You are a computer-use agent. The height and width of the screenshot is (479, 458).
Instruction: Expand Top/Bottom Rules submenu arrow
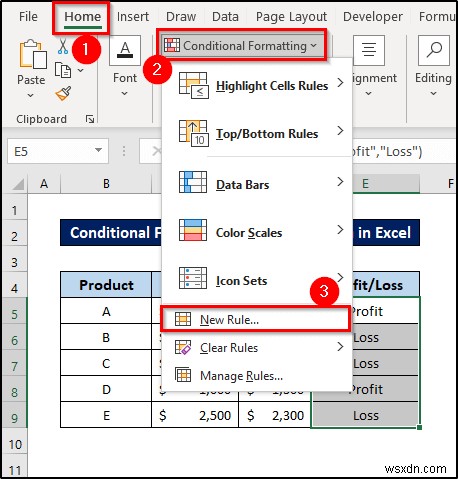click(x=340, y=130)
